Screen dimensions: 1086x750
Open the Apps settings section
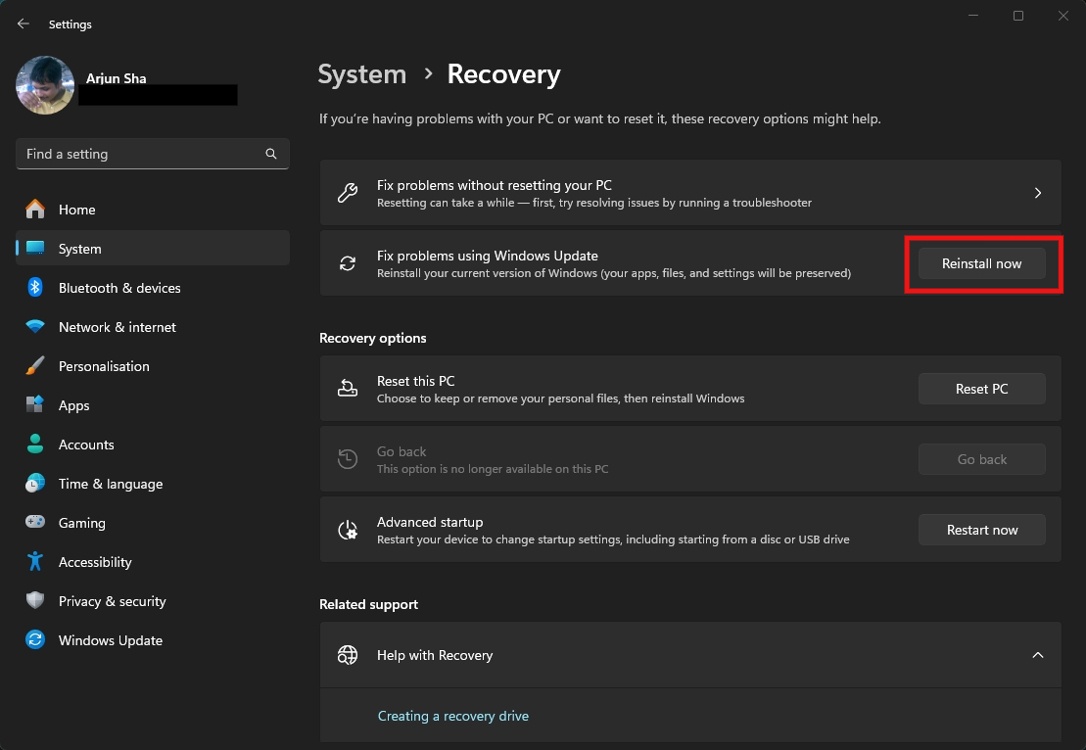pos(73,405)
